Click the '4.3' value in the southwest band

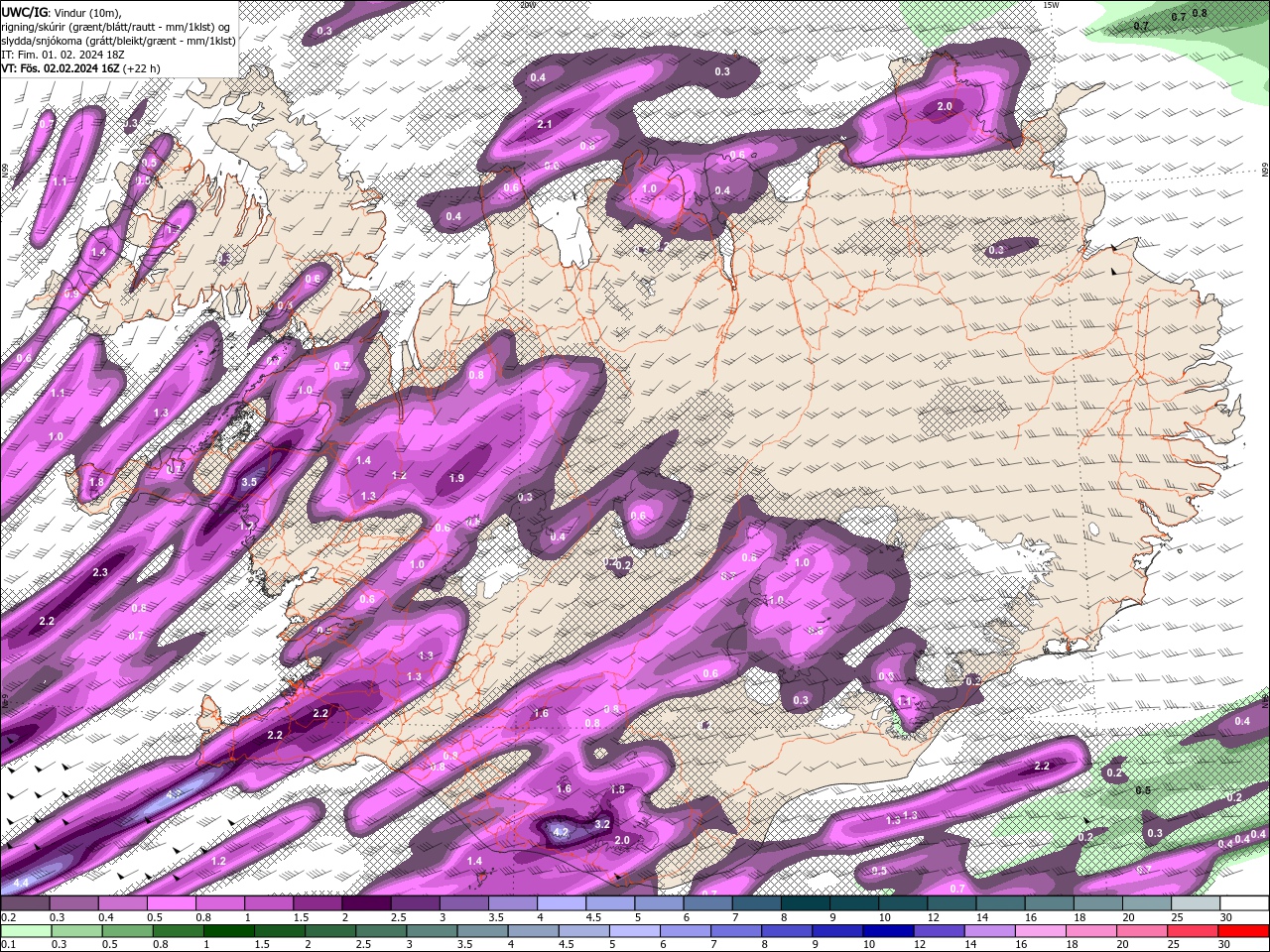(175, 794)
